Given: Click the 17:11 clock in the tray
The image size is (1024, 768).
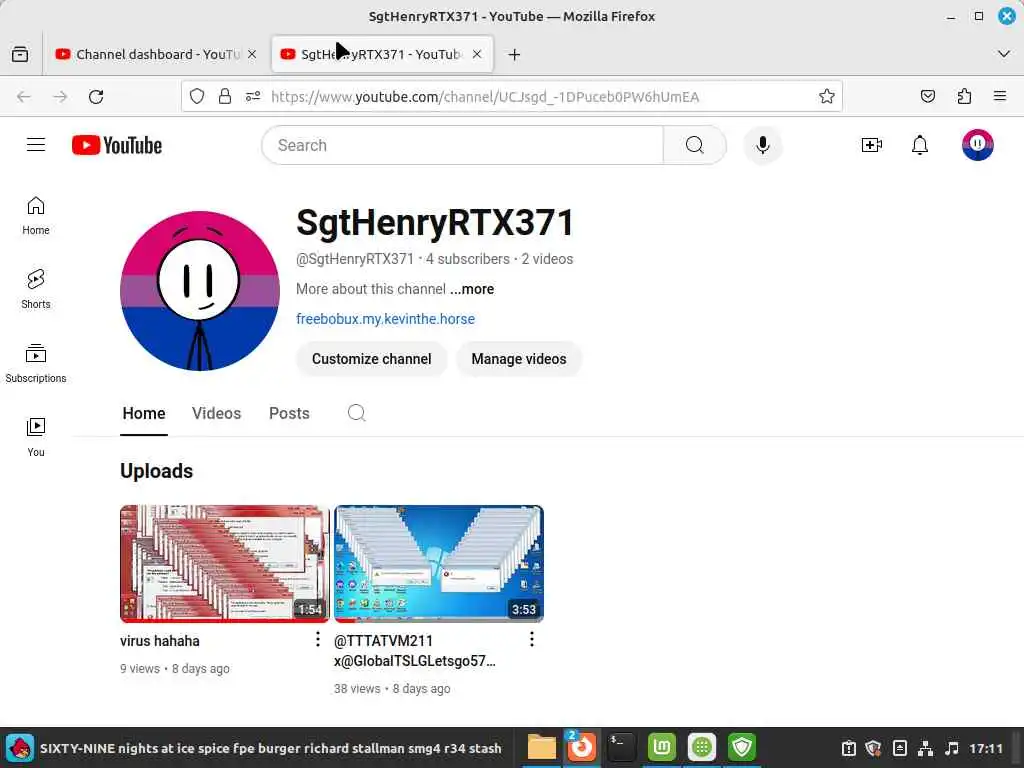Looking at the screenshot, I should pos(985,748).
